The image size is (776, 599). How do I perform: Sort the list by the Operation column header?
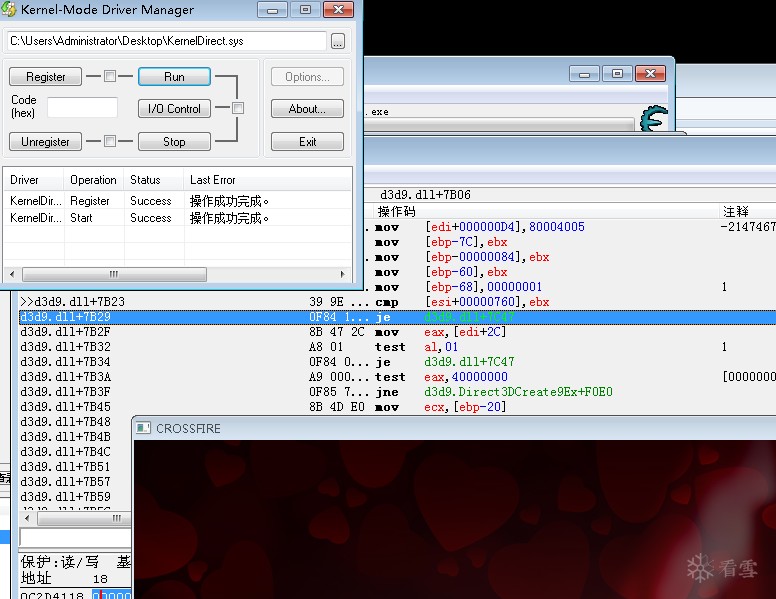[94, 180]
